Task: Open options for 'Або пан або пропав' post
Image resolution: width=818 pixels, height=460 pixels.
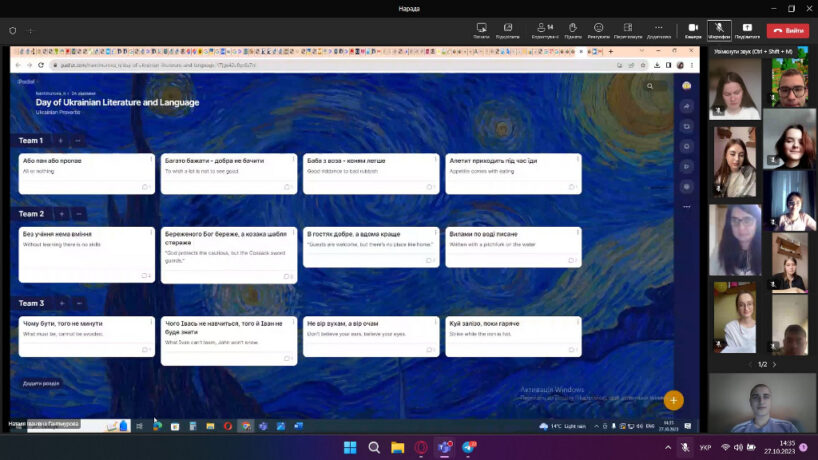Action: [152, 160]
